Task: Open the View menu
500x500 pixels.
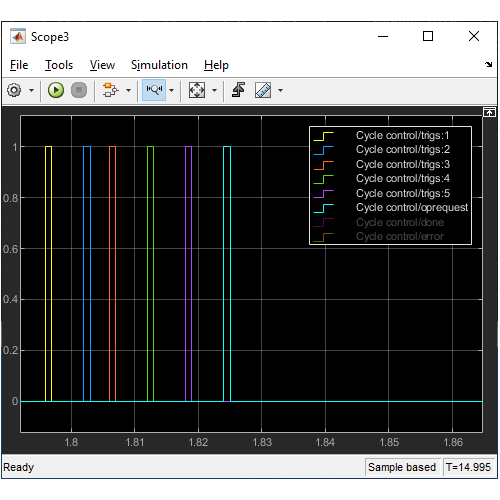Action: [102, 65]
